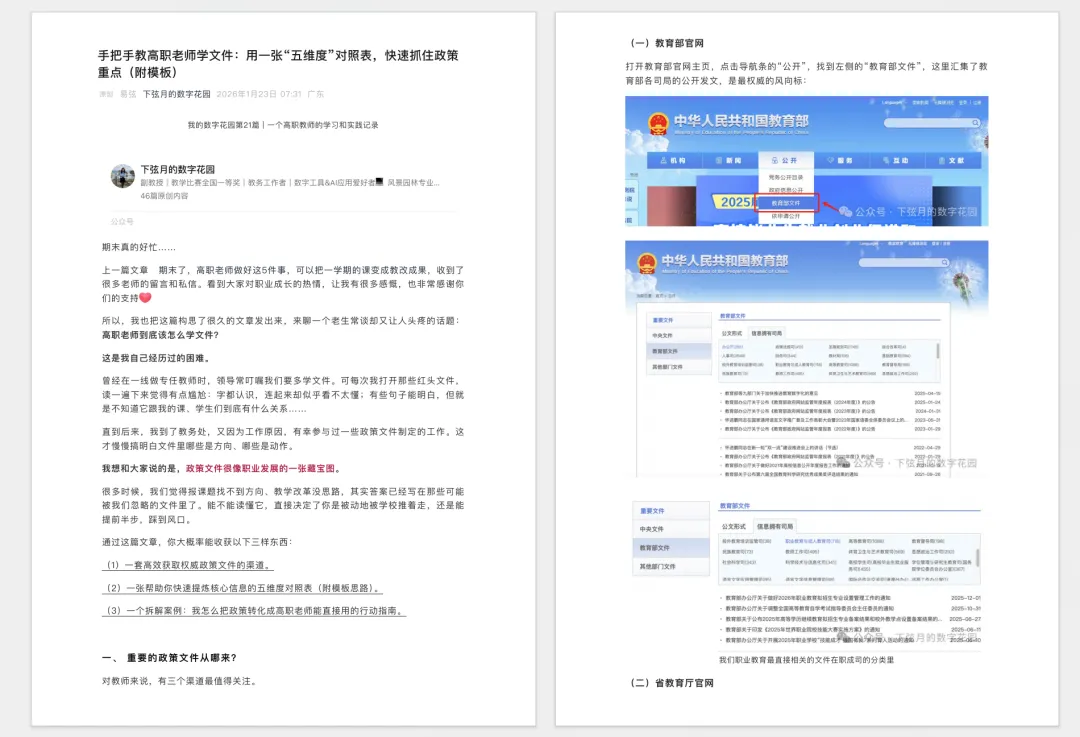Click the national emblem in the second Ministry screenshot
1080x737 pixels.
click(x=646, y=263)
